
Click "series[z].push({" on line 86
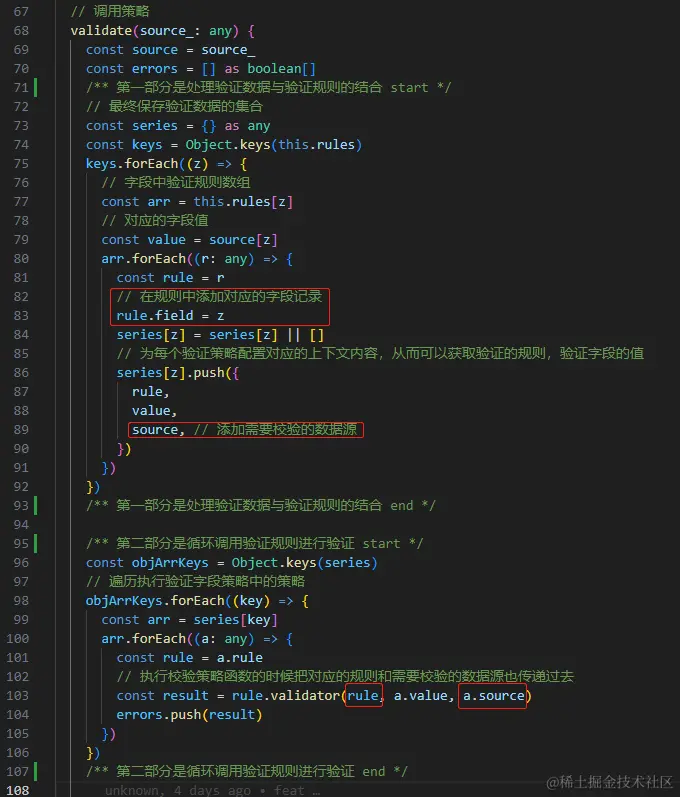[x=178, y=373]
